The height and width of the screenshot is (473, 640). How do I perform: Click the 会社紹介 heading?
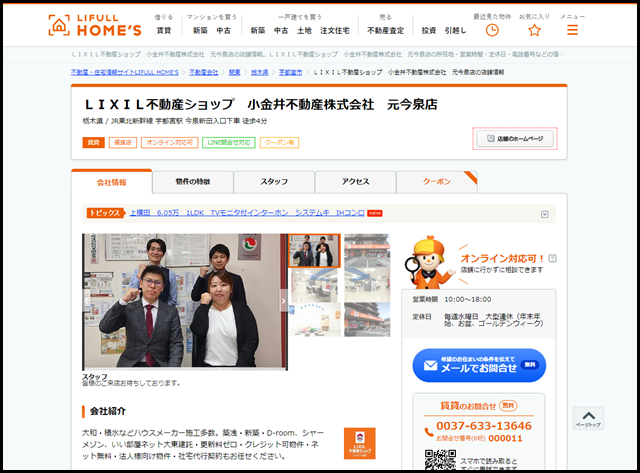pos(108,411)
